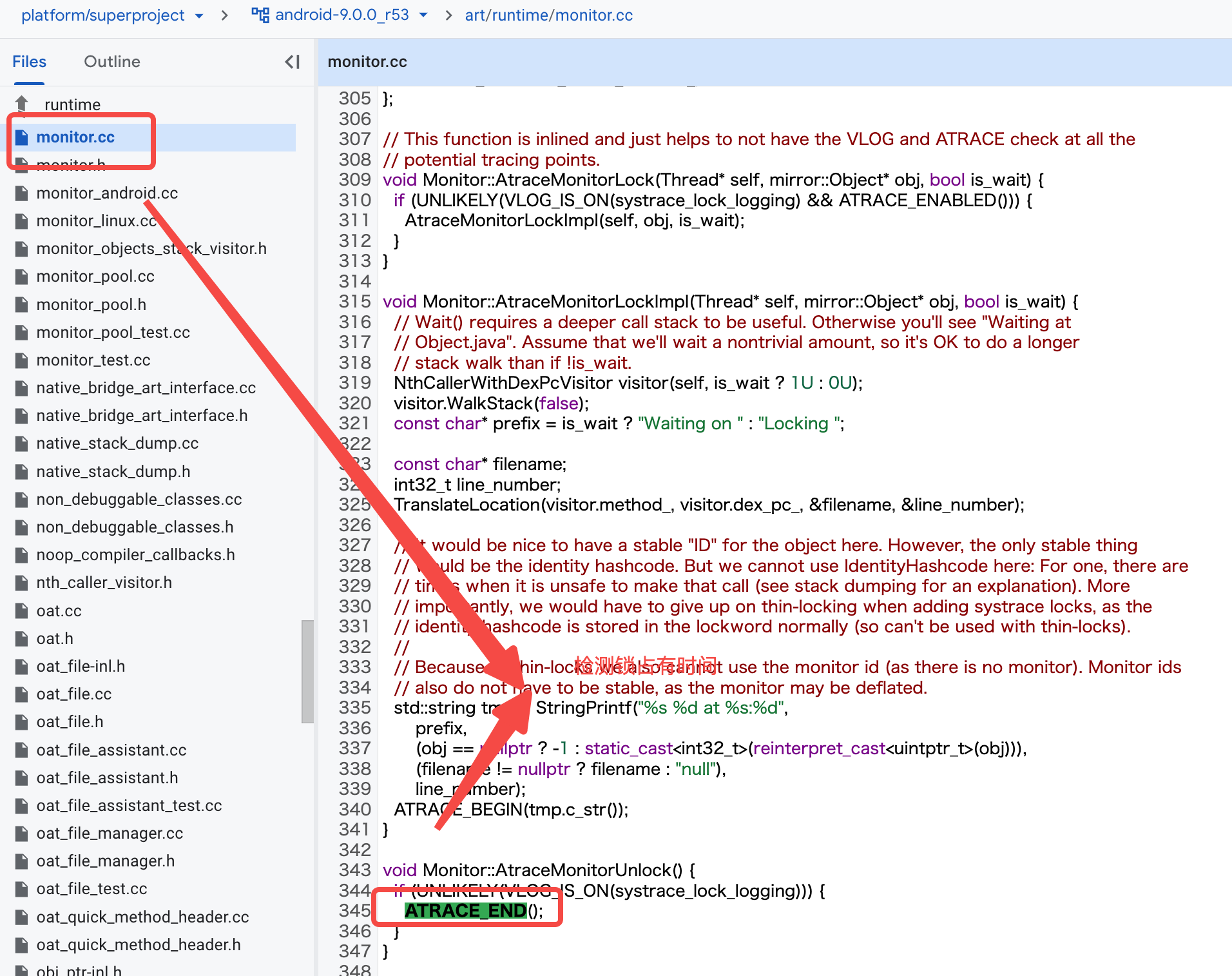Open oat.cc file
Viewport: 1232px width, 976px height.
59,610
